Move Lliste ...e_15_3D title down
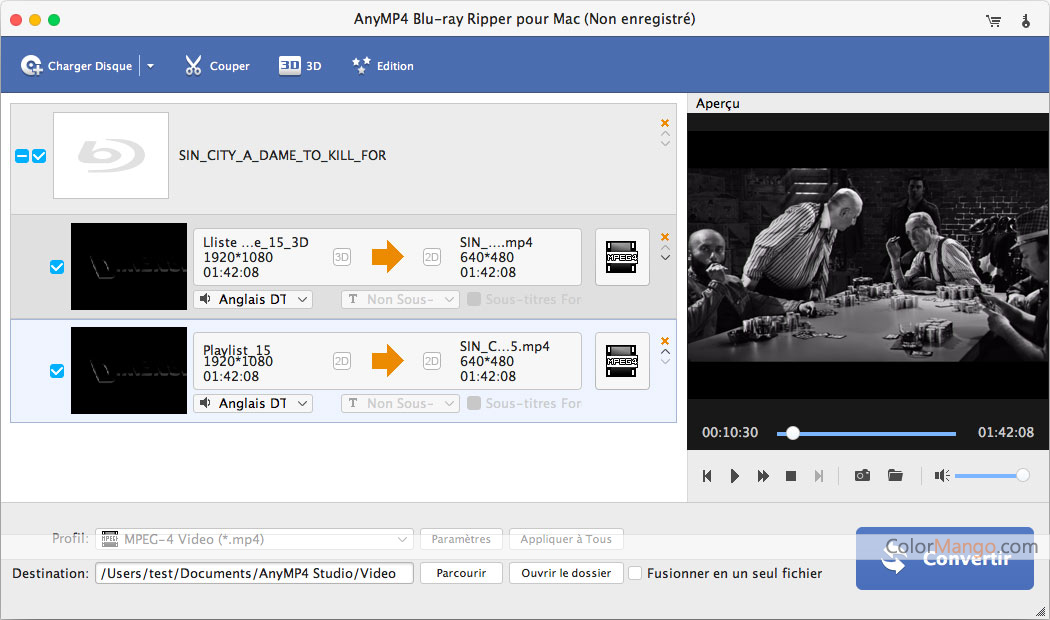 665,258
